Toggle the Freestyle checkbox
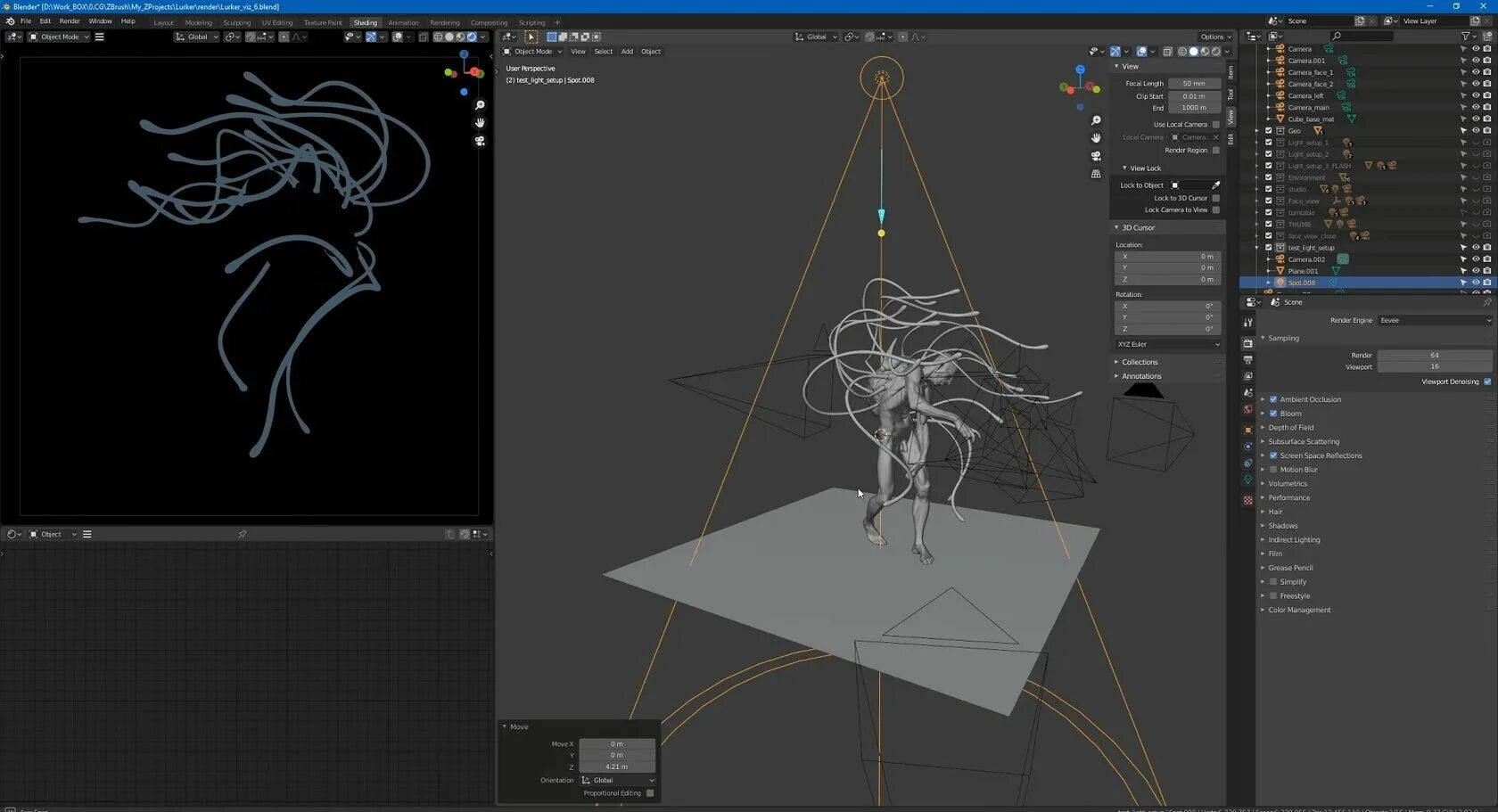Viewport: 1498px width, 812px height. coord(1273,596)
